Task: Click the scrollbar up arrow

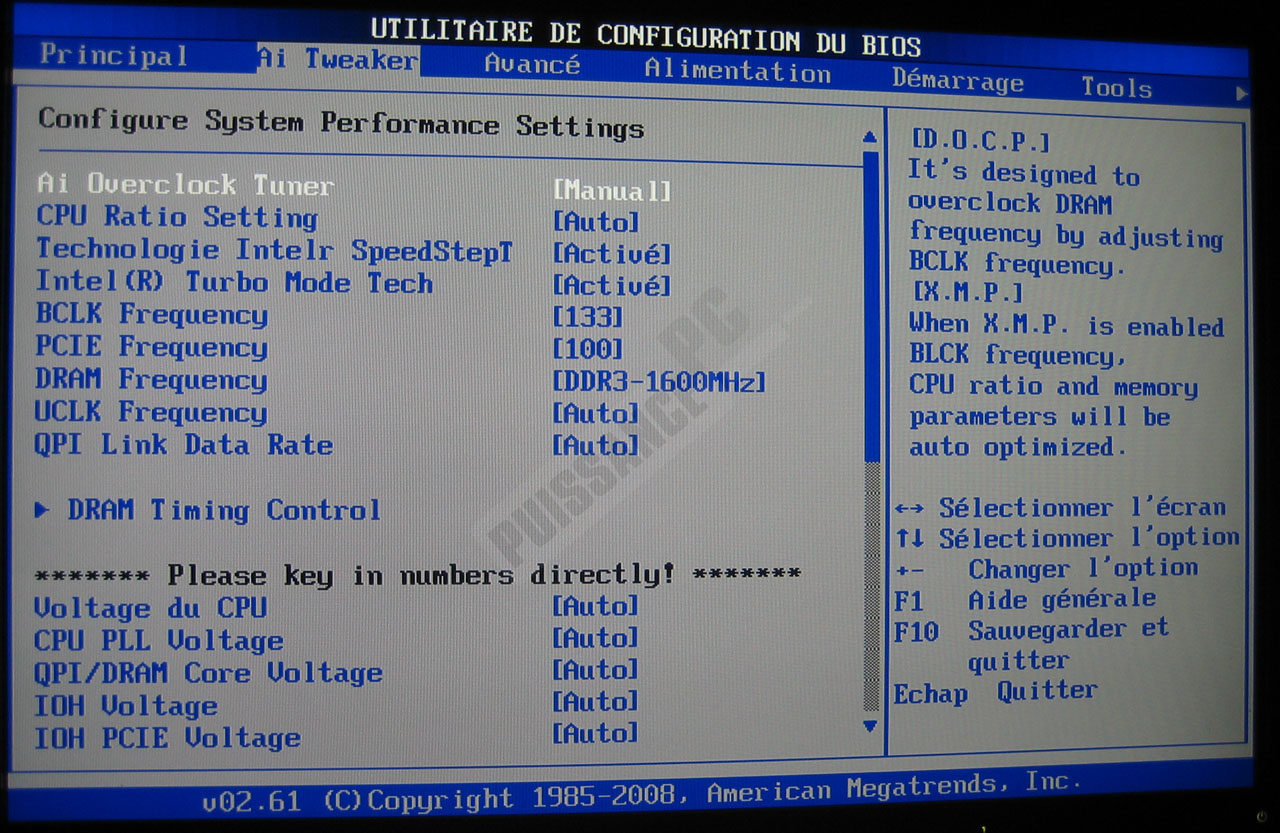Action: coord(869,137)
